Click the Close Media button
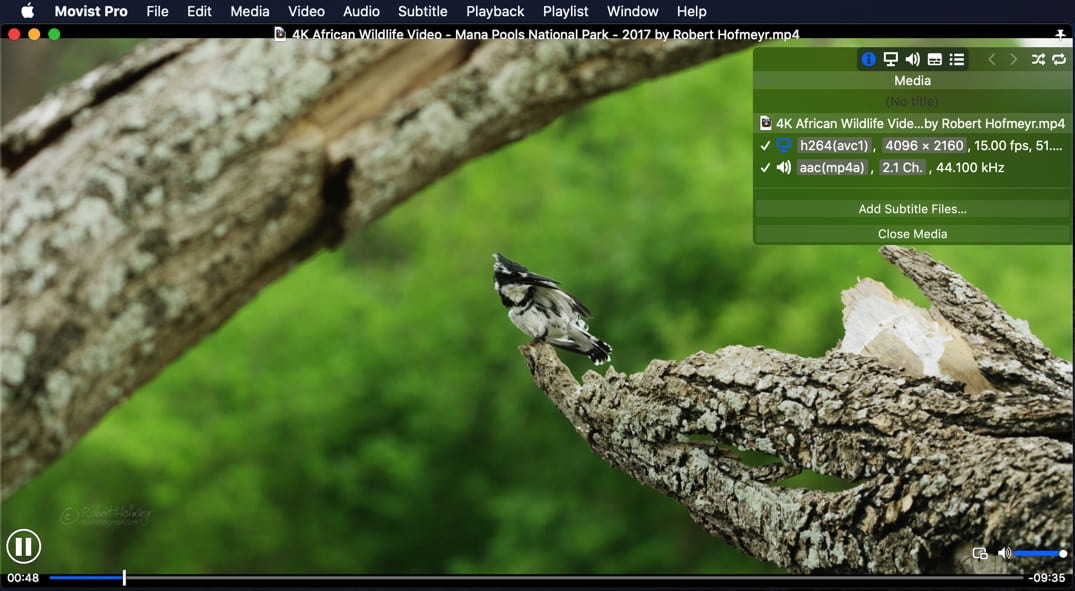The image size is (1075, 591). click(912, 234)
